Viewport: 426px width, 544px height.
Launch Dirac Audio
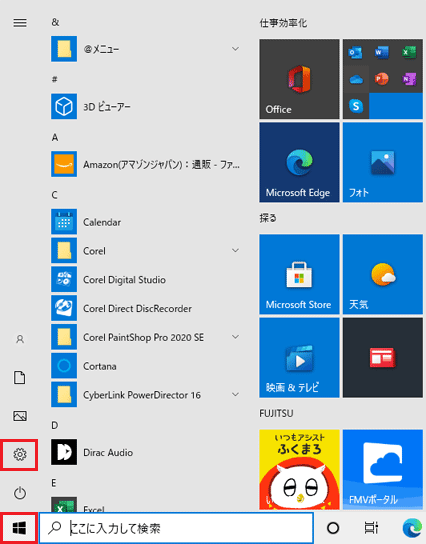(146, 452)
